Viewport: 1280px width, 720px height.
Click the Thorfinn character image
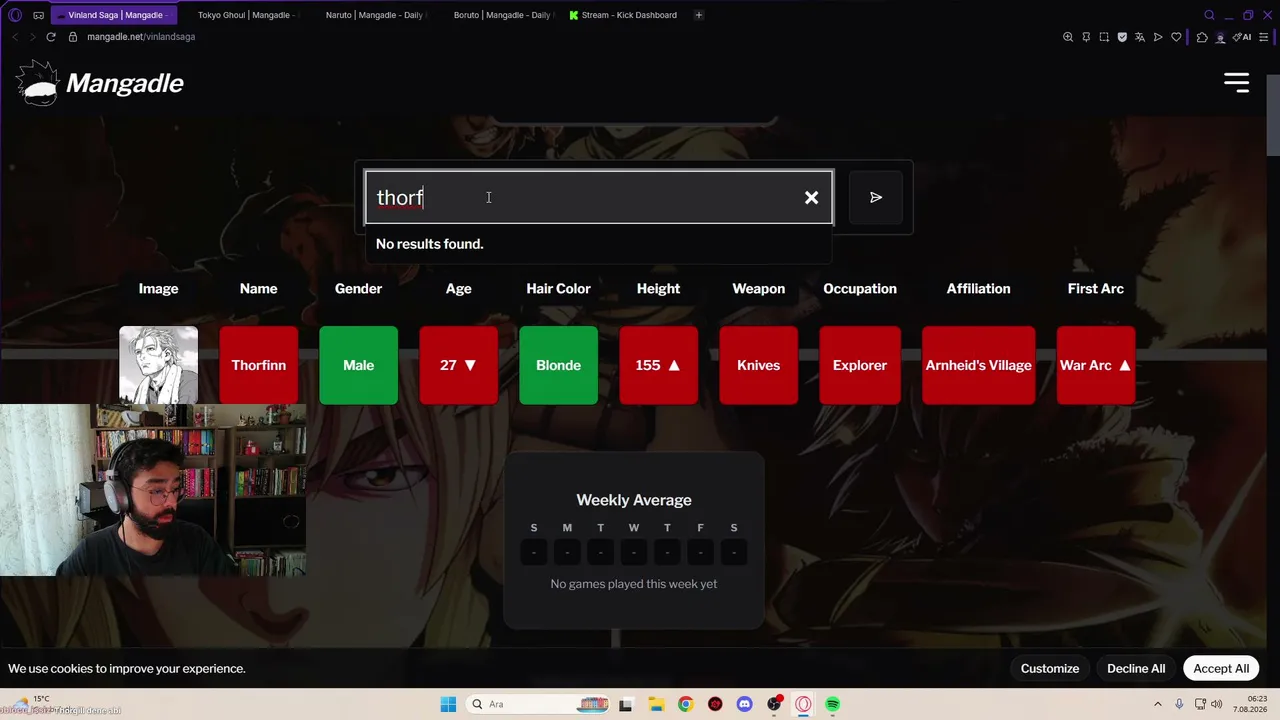[x=158, y=365]
